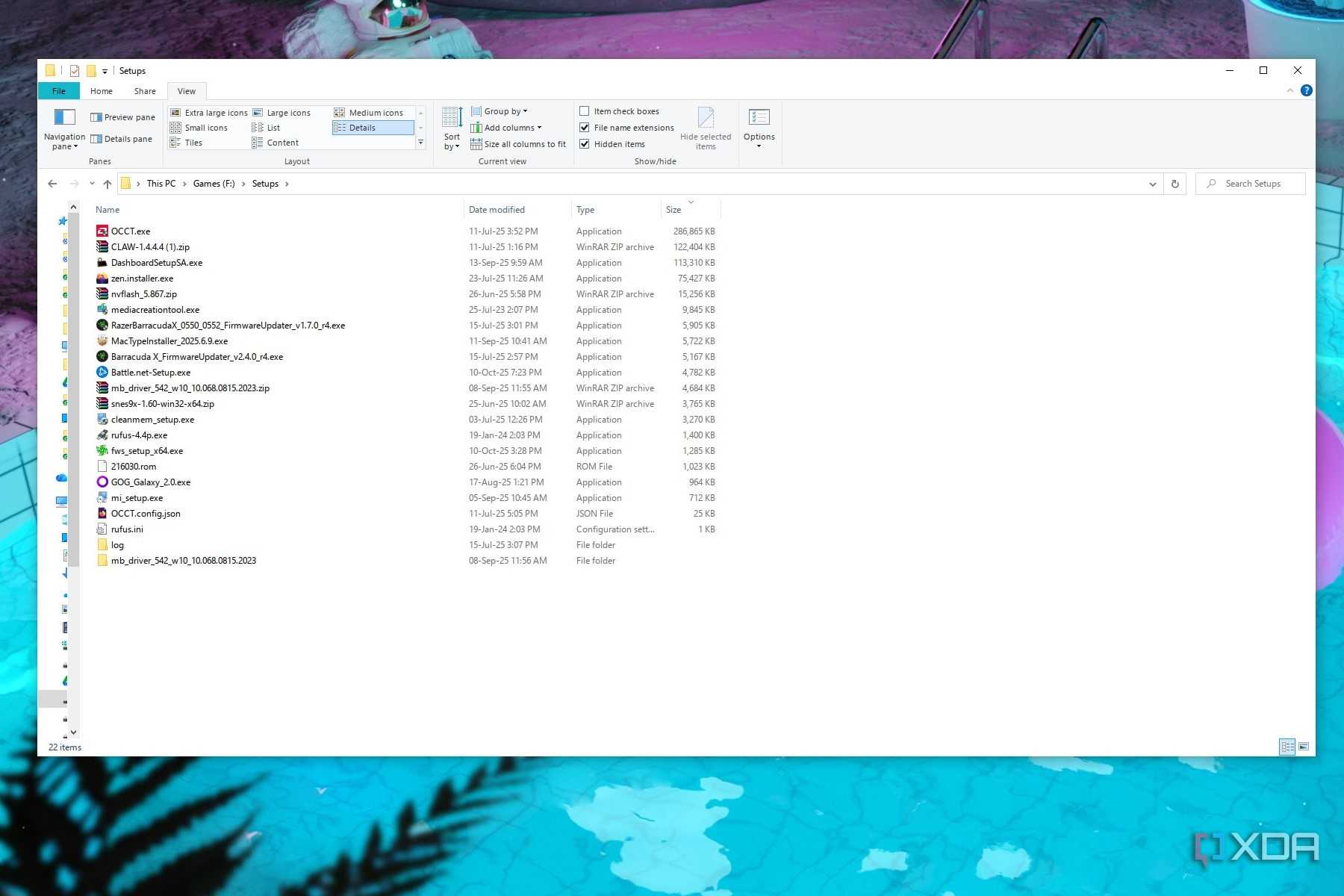Screen dimensions: 1344x896
Task: Open the File tab
Action: pos(59,91)
